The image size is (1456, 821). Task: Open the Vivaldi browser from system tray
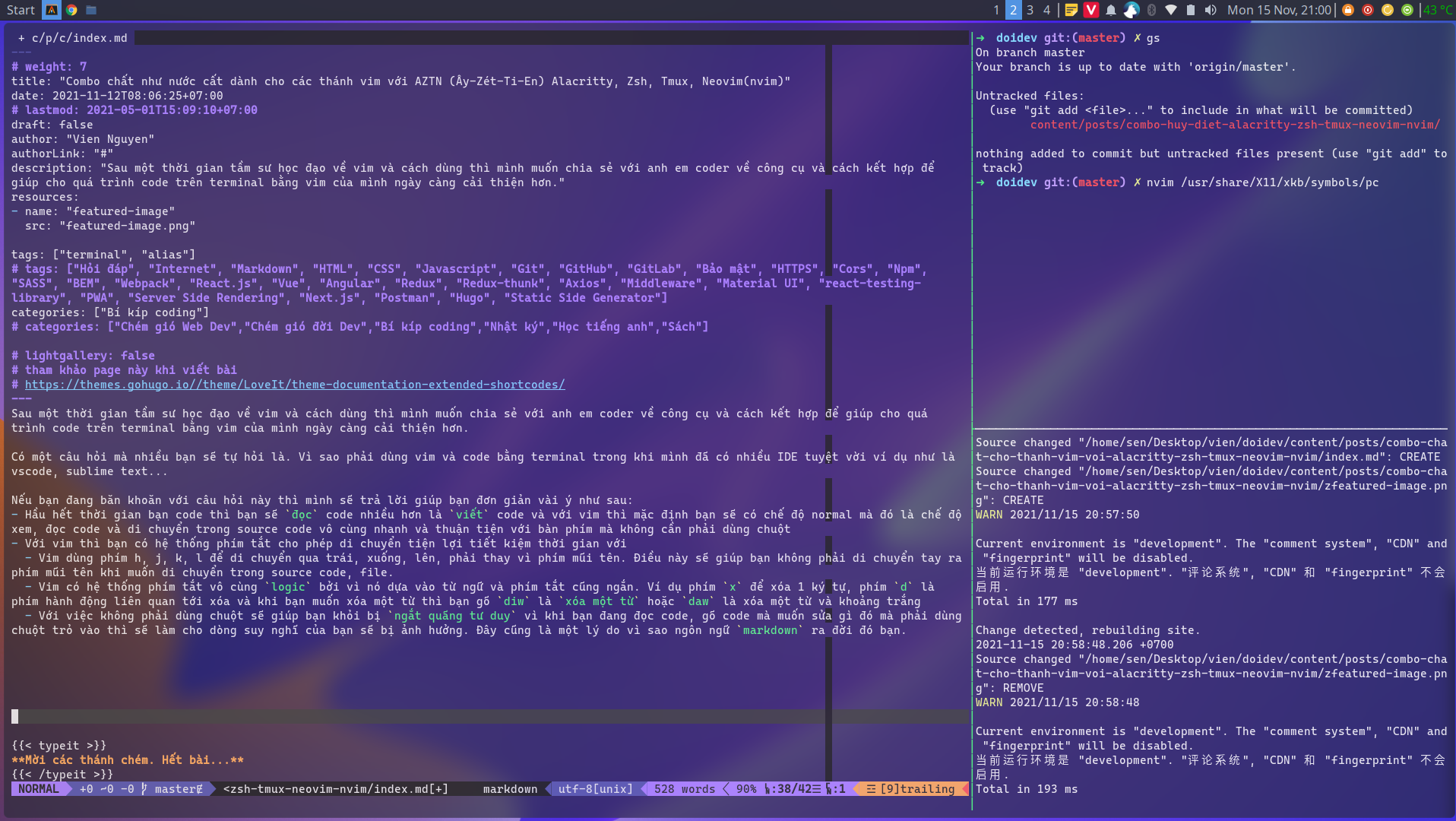click(x=1090, y=10)
